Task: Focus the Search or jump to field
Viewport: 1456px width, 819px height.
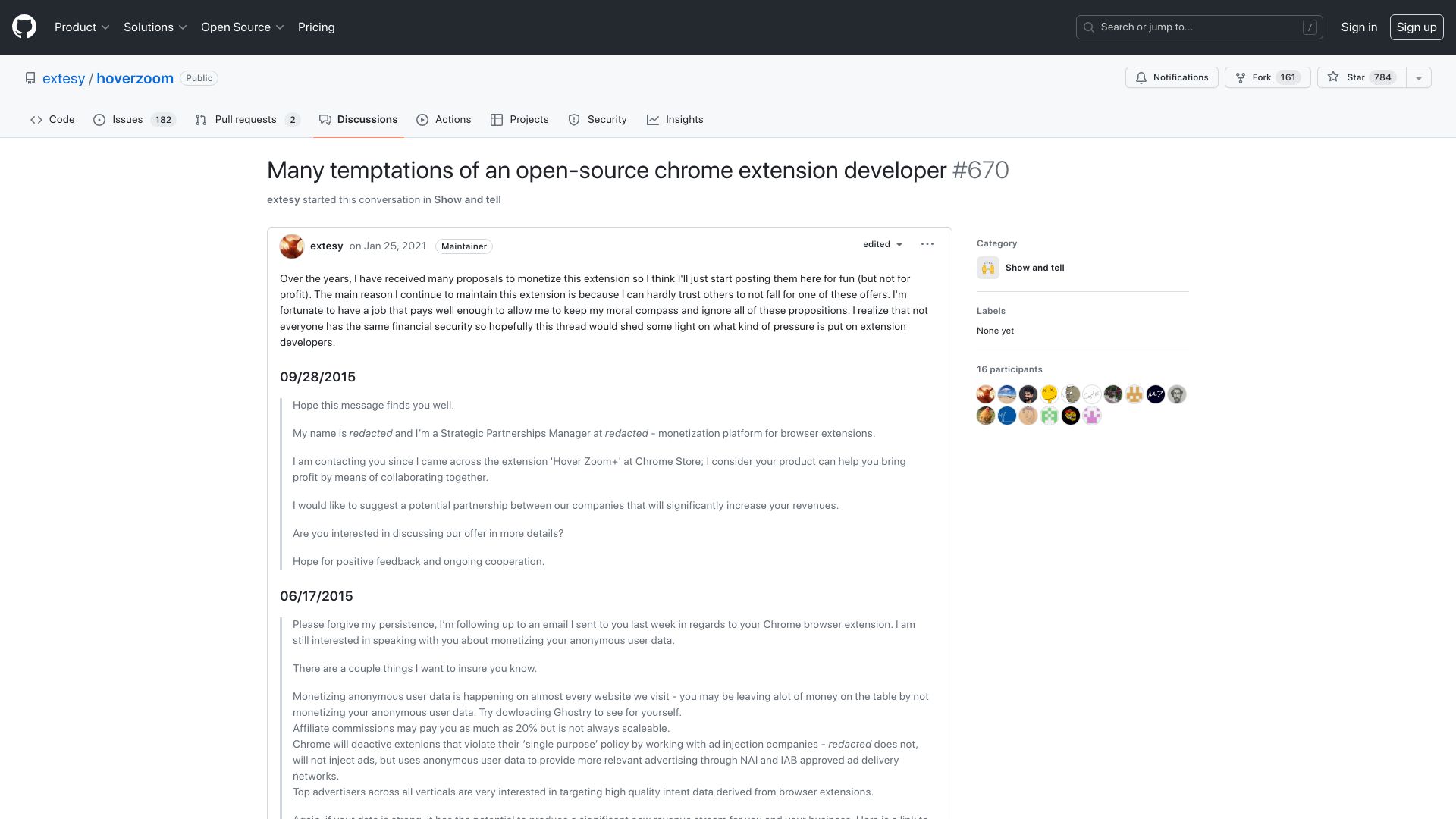Action: coord(1200,27)
